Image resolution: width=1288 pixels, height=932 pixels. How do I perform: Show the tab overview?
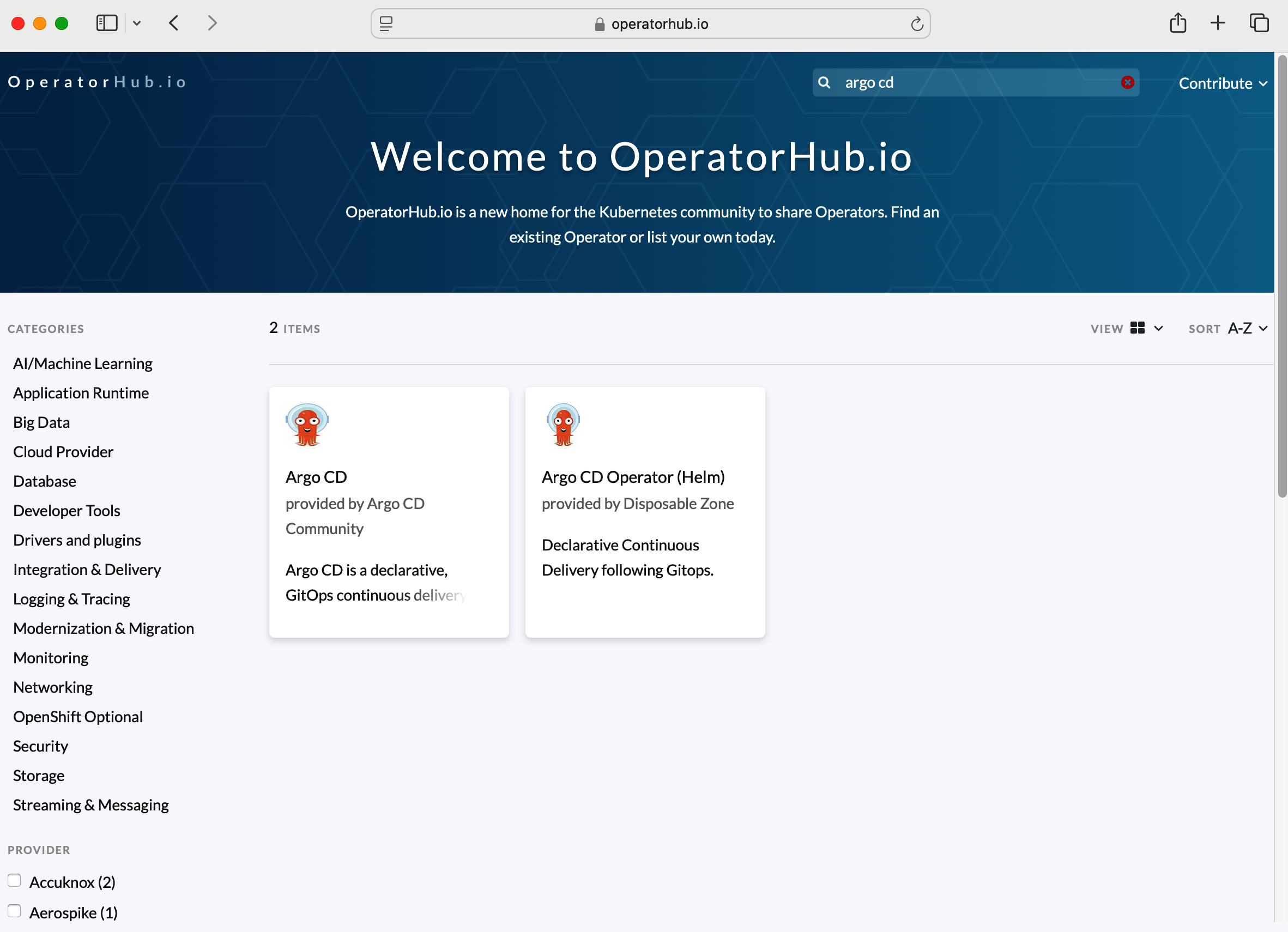click(x=1259, y=23)
